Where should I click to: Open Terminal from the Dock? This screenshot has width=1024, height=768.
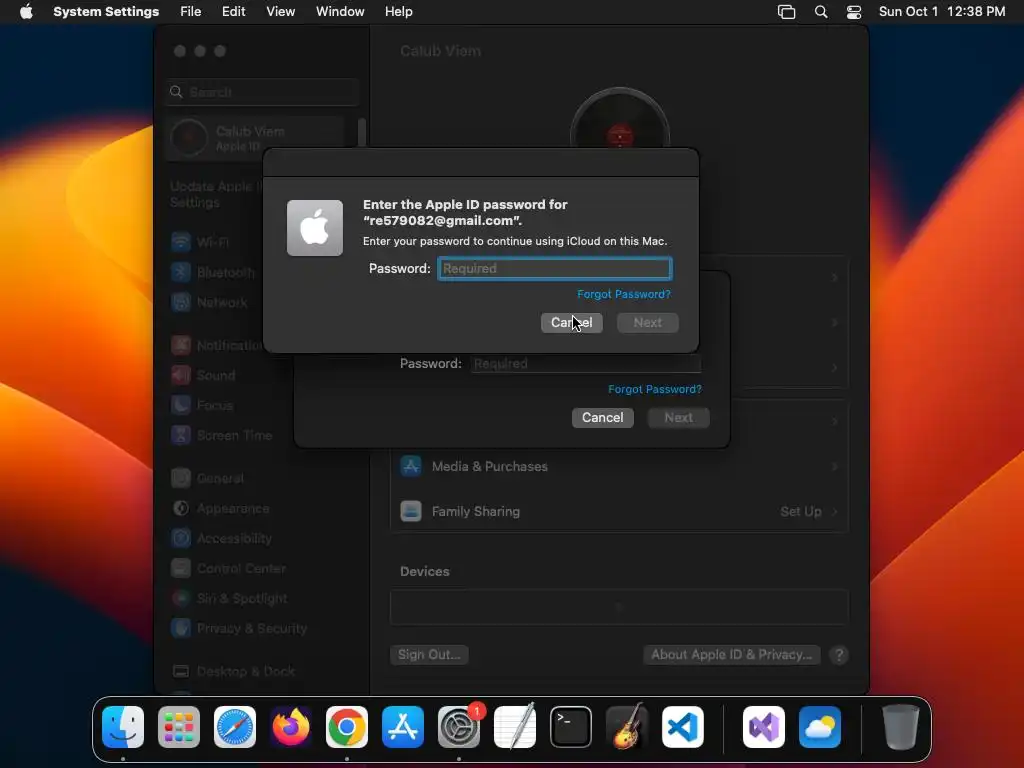(571, 727)
